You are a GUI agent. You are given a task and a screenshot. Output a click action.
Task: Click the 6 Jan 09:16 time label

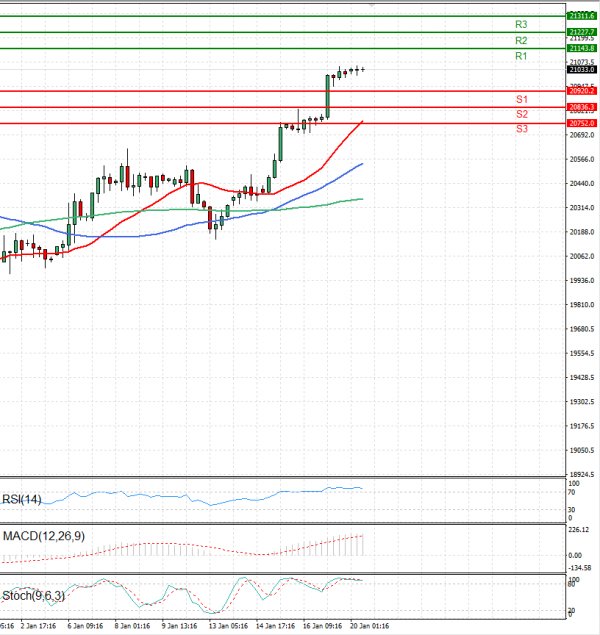85,626
